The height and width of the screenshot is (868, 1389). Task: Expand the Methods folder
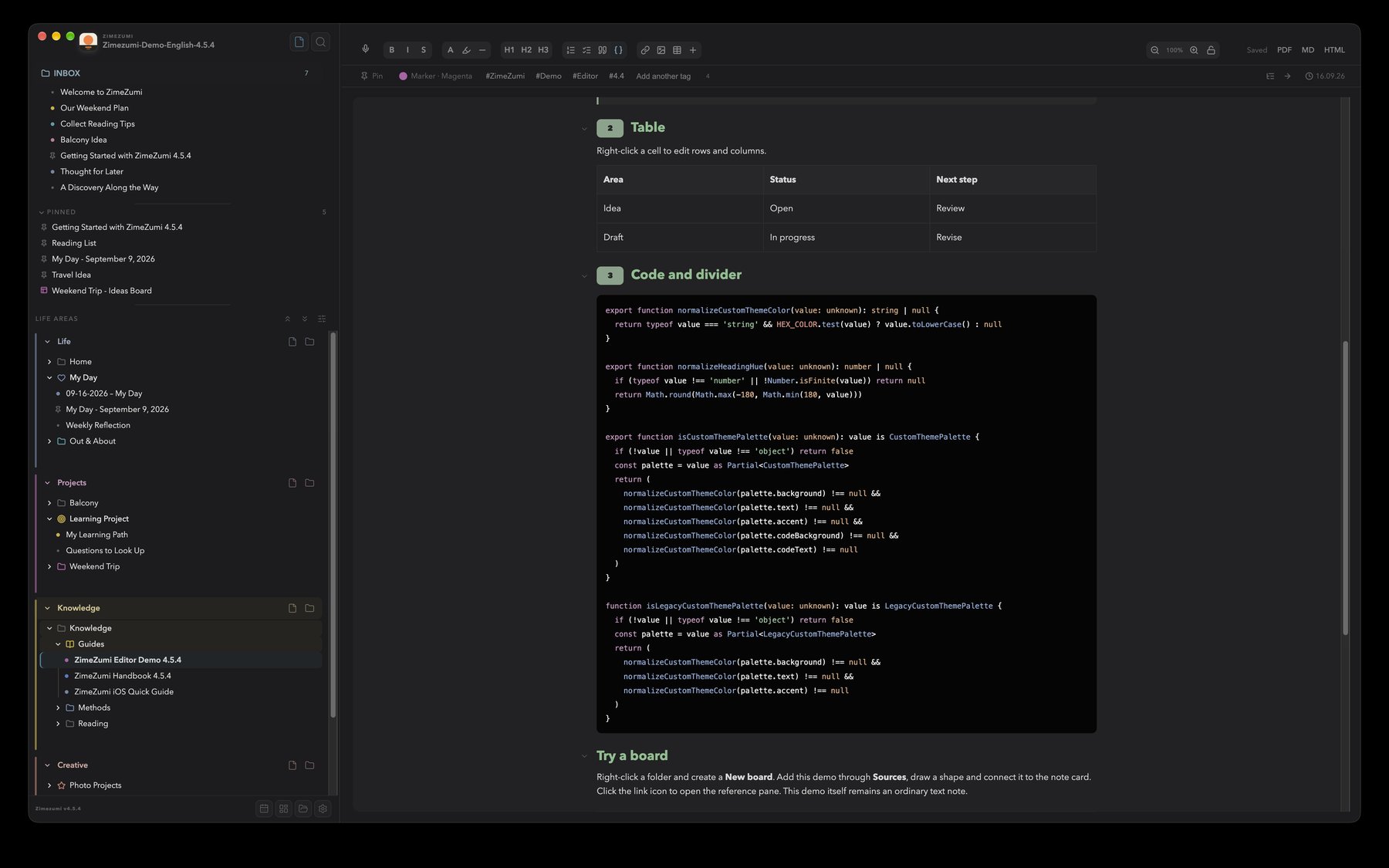pos(58,708)
